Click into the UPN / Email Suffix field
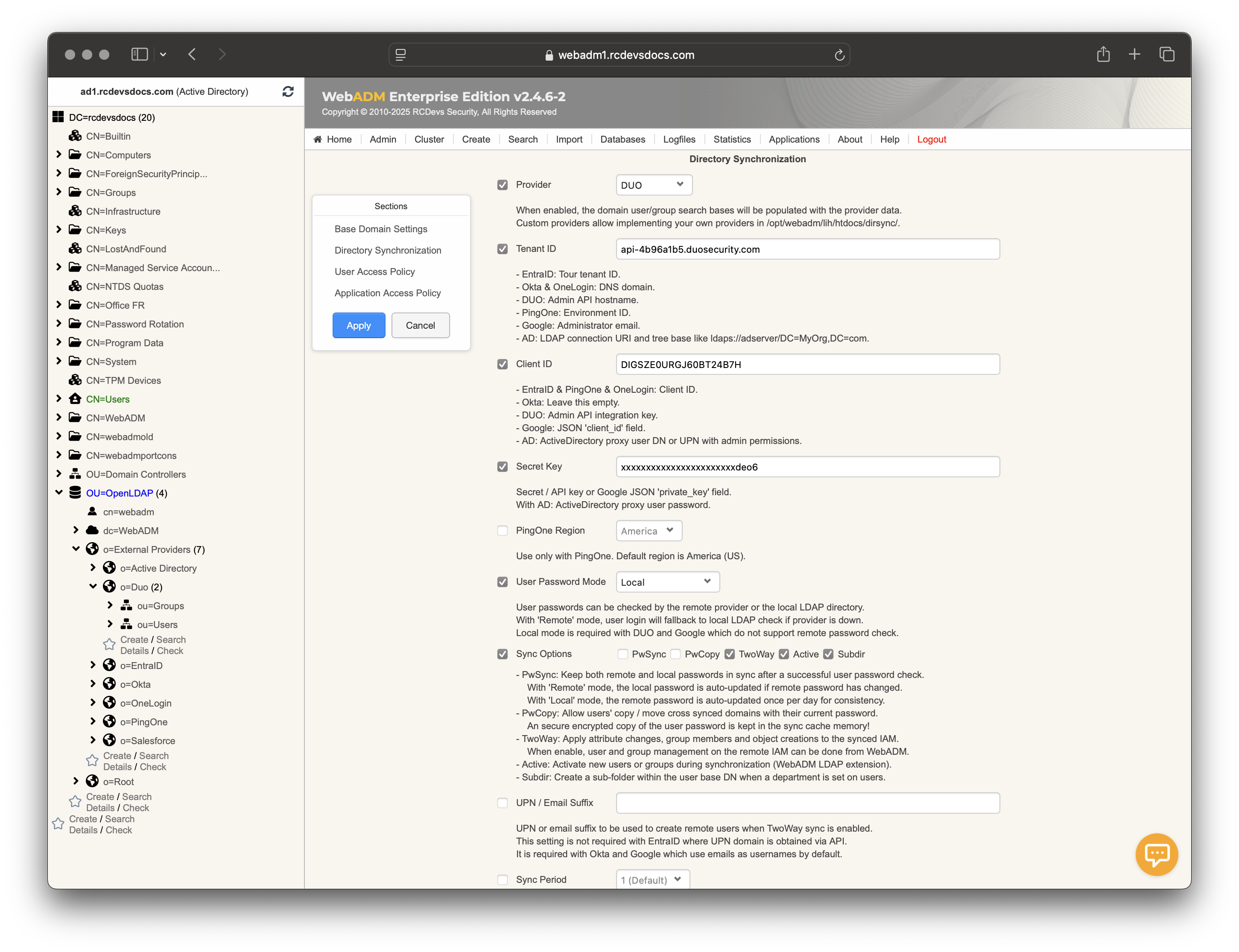 pyautogui.click(x=807, y=803)
